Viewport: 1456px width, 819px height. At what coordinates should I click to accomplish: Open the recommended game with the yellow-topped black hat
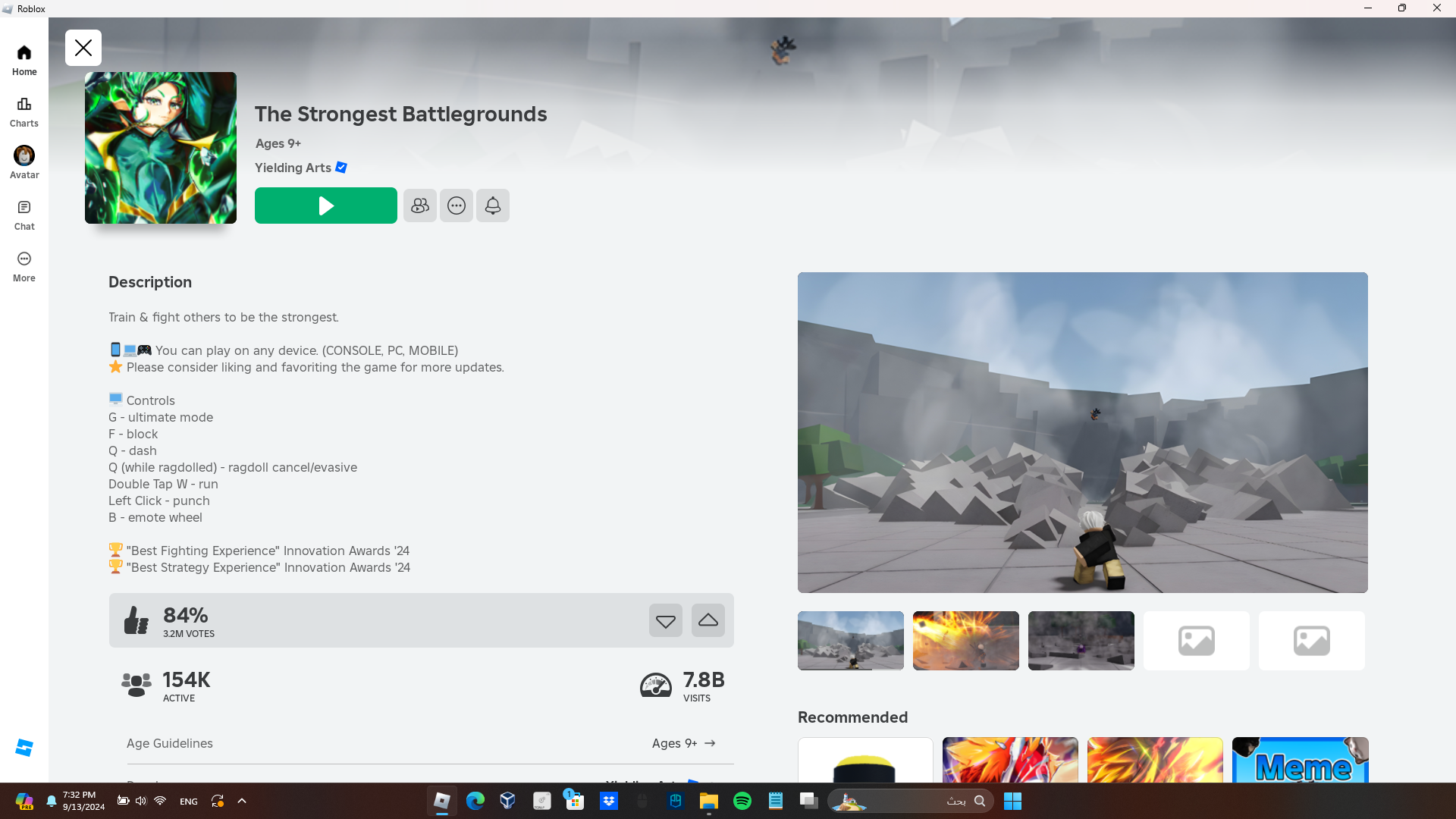(x=865, y=760)
